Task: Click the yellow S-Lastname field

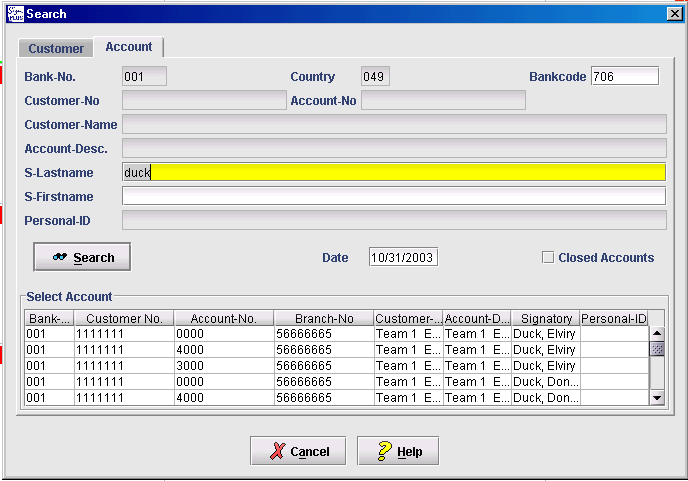Action: click(393, 172)
